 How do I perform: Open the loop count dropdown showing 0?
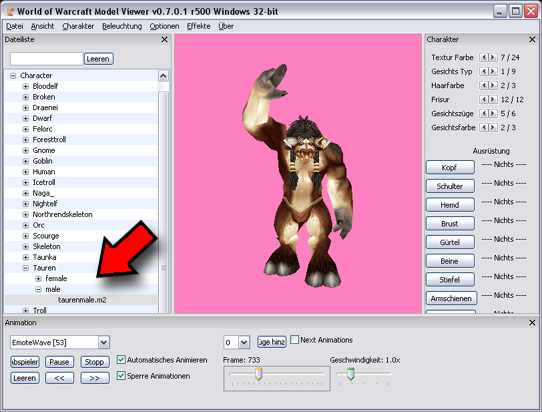(x=244, y=343)
